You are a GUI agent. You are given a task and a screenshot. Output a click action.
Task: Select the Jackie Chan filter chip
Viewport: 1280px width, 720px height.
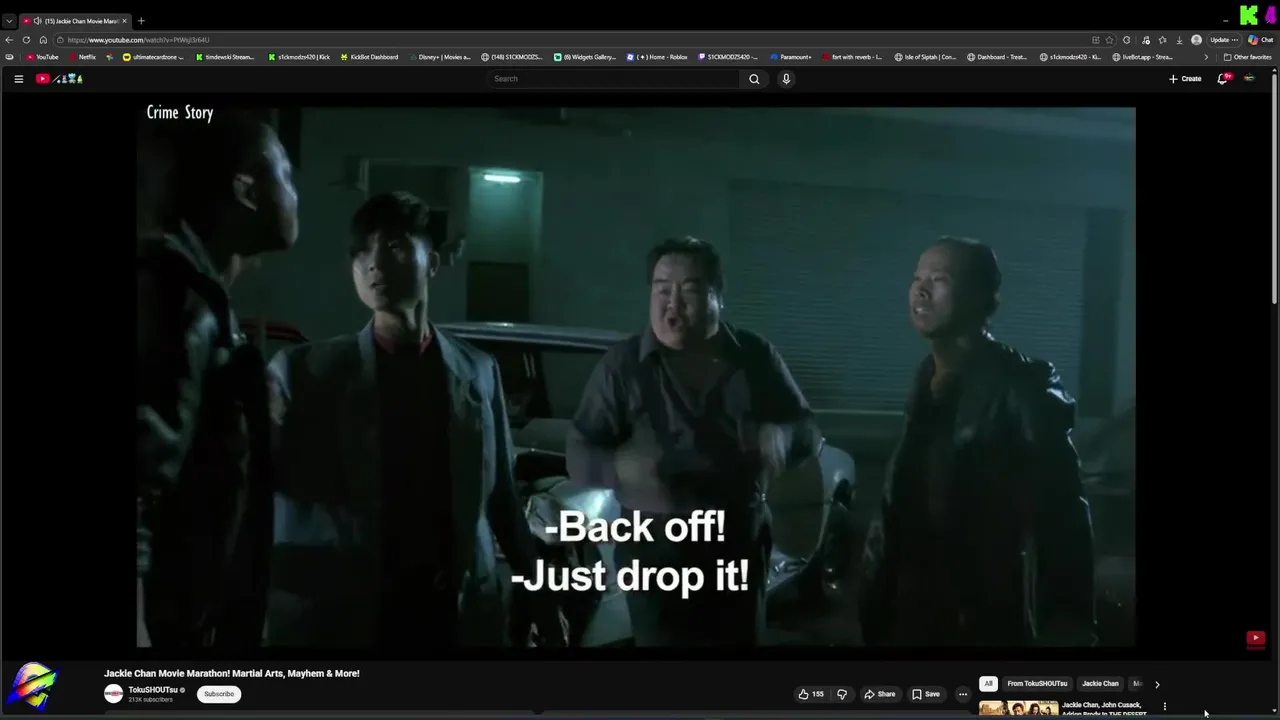[1100, 684]
